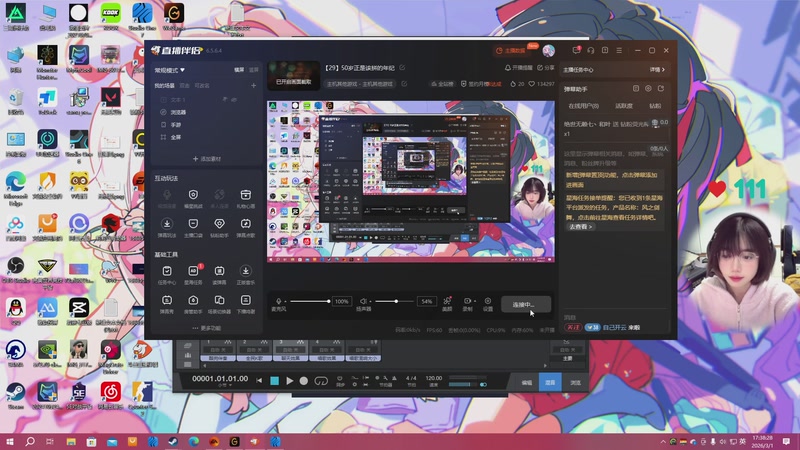The width and height of the screenshot is (800, 450).
Task: Click DAW transport stop square button
Action: (274, 381)
